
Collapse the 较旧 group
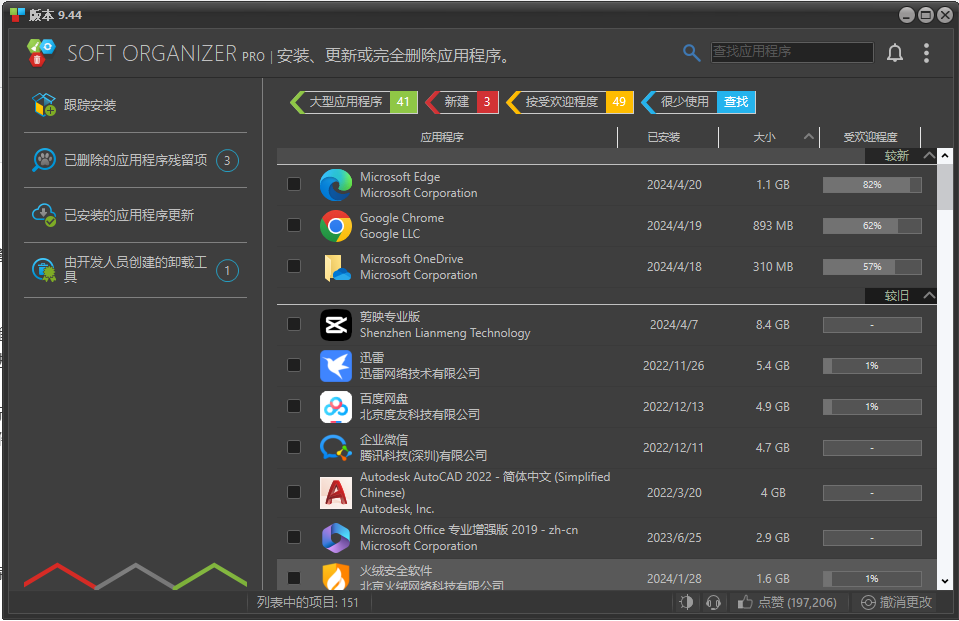click(x=929, y=296)
